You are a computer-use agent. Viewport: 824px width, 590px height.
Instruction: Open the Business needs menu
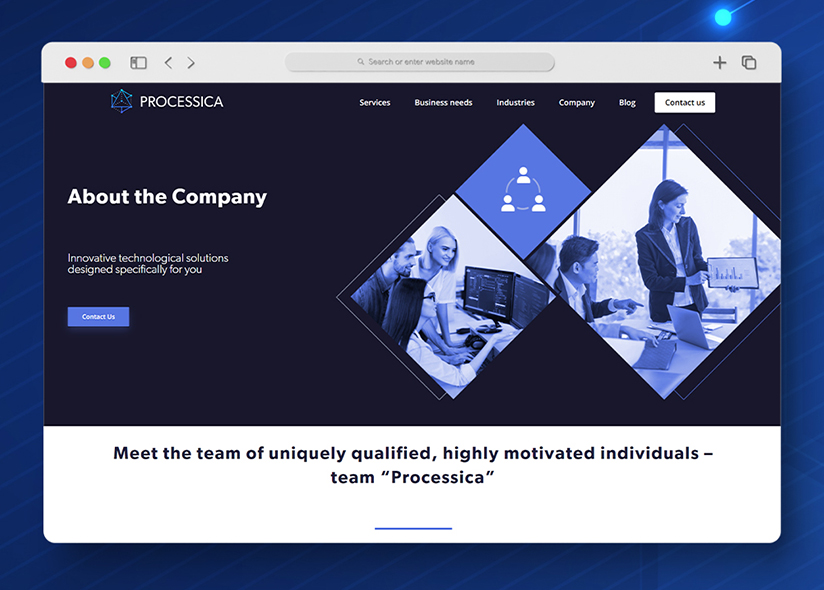point(443,102)
